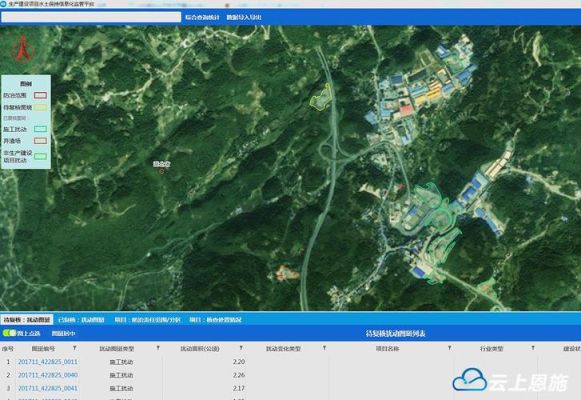Click the 弃渣场 legend swatch
Image resolution: width=581 pixels, height=400 pixels.
click(x=40, y=141)
